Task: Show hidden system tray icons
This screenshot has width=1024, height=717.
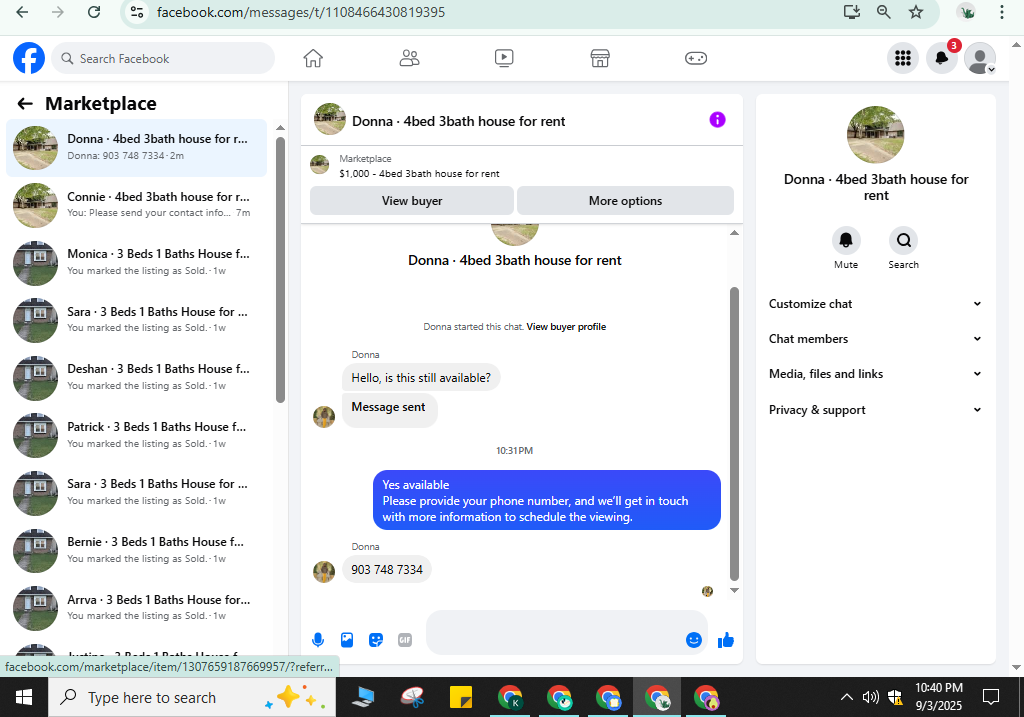Action: click(846, 697)
